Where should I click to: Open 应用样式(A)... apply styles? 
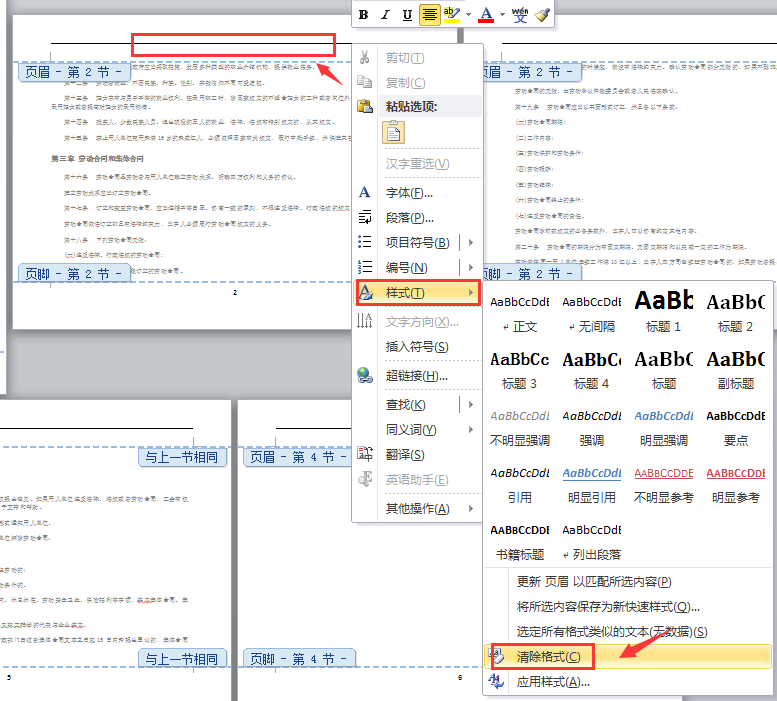553,682
